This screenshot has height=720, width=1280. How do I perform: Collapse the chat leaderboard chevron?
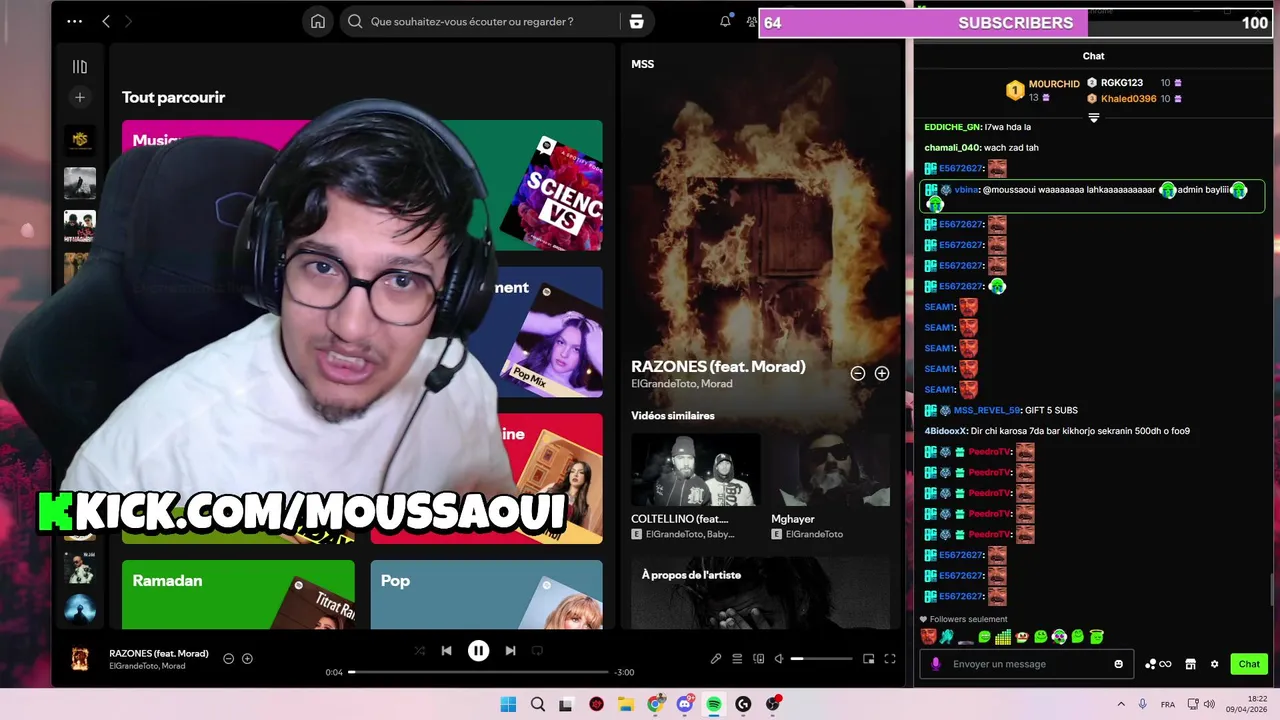pyautogui.click(x=1094, y=117)
